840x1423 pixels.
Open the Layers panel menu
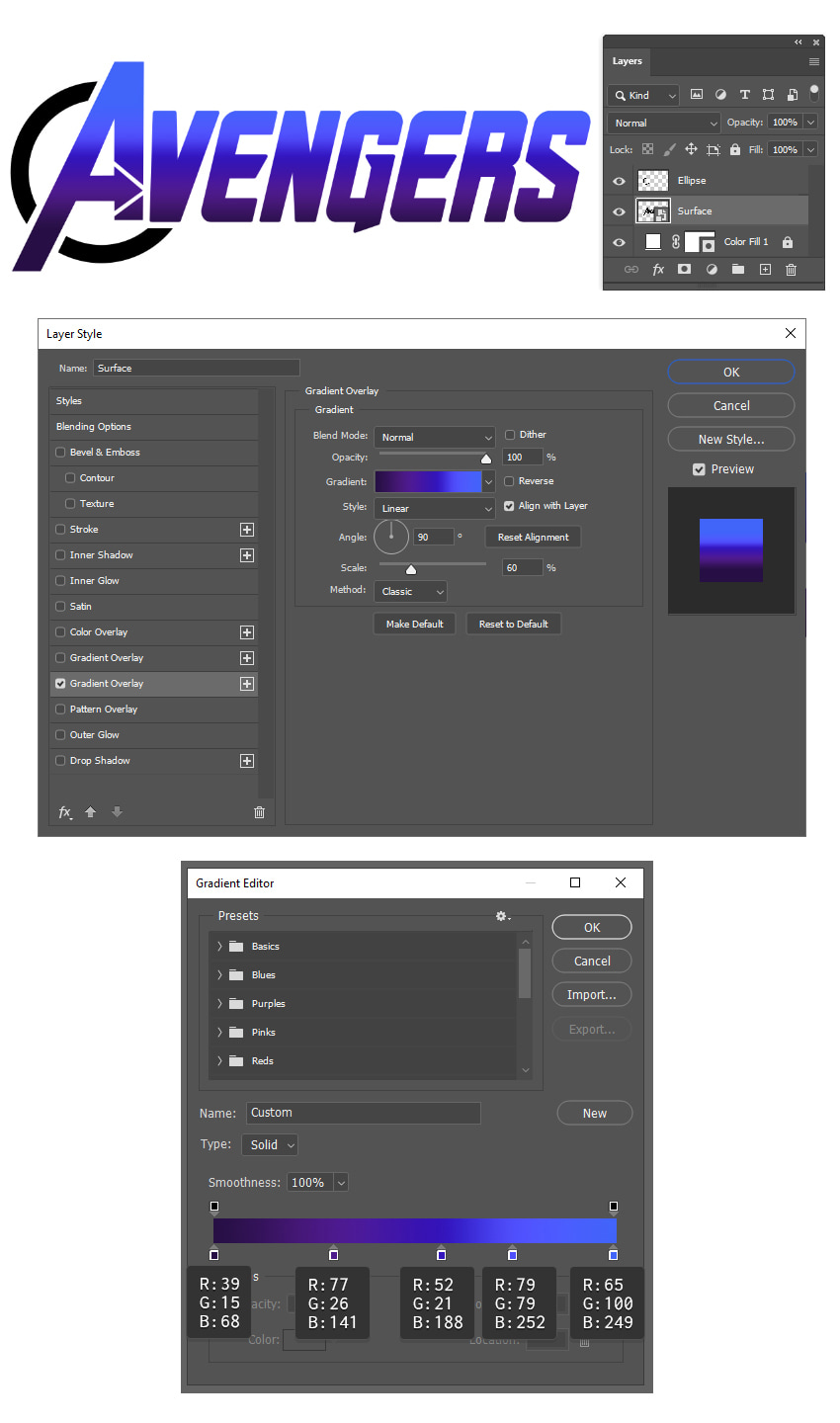point(814,61)
